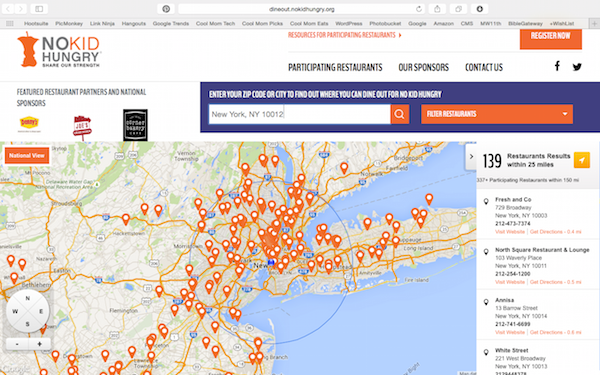Image resolution: width=600 pixels, height=375 pixels.
Task: Open Participating Restaurants menu item
Action: coord(335,67)
